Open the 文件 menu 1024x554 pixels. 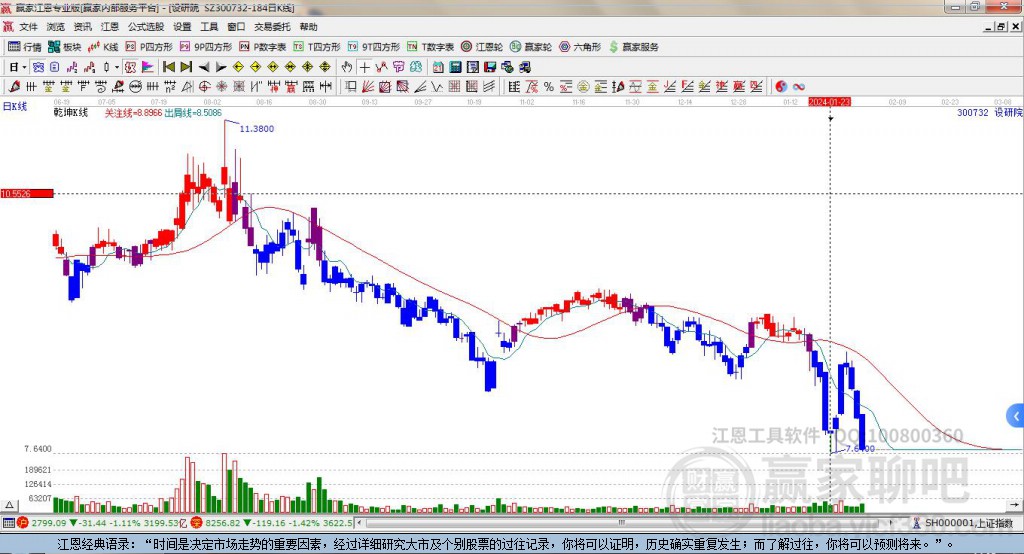29,27
